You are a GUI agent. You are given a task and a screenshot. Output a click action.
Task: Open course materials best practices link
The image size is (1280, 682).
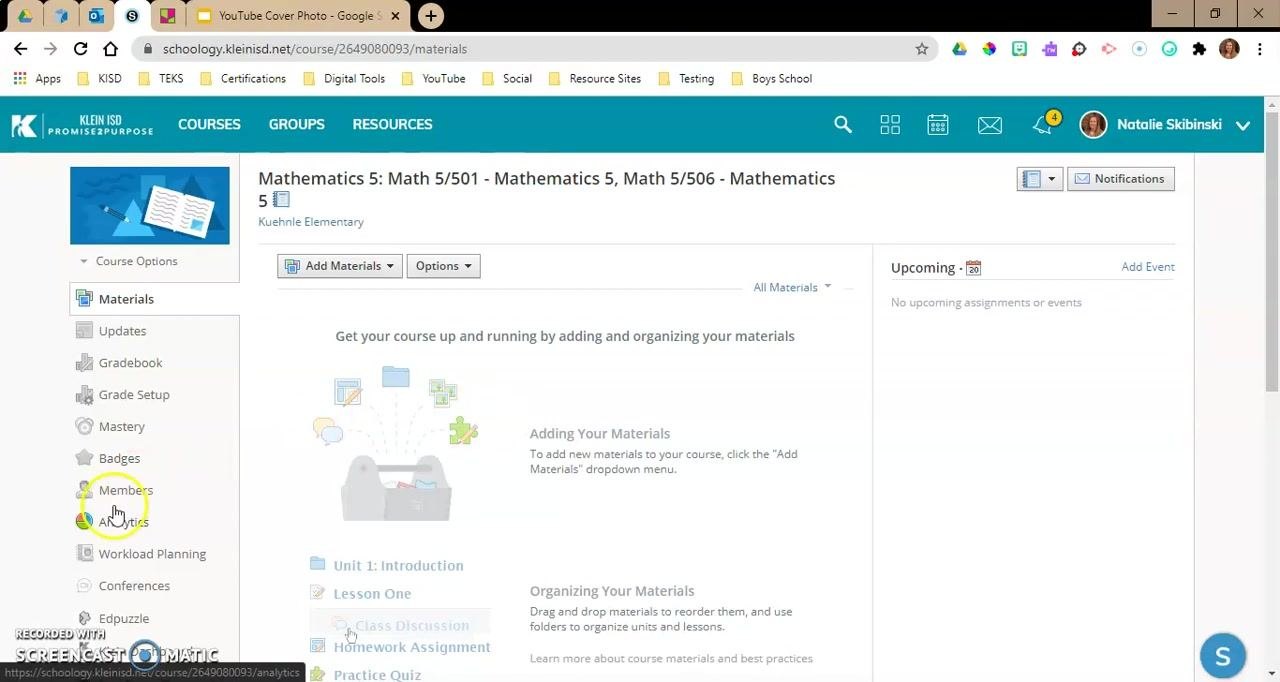(671, 658)
